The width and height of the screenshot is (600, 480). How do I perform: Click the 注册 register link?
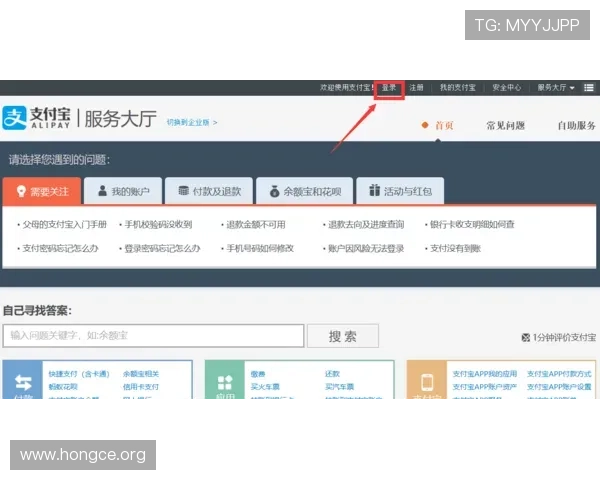416,88
